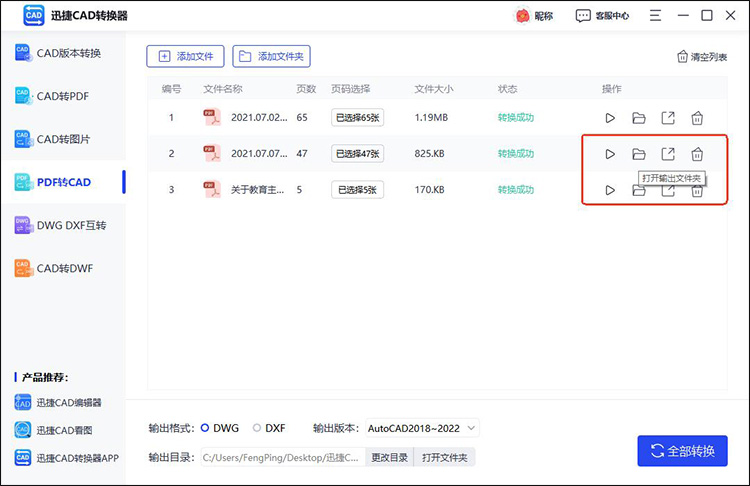Click the 迅捷CAD转换器 app logo

[33, 15]
